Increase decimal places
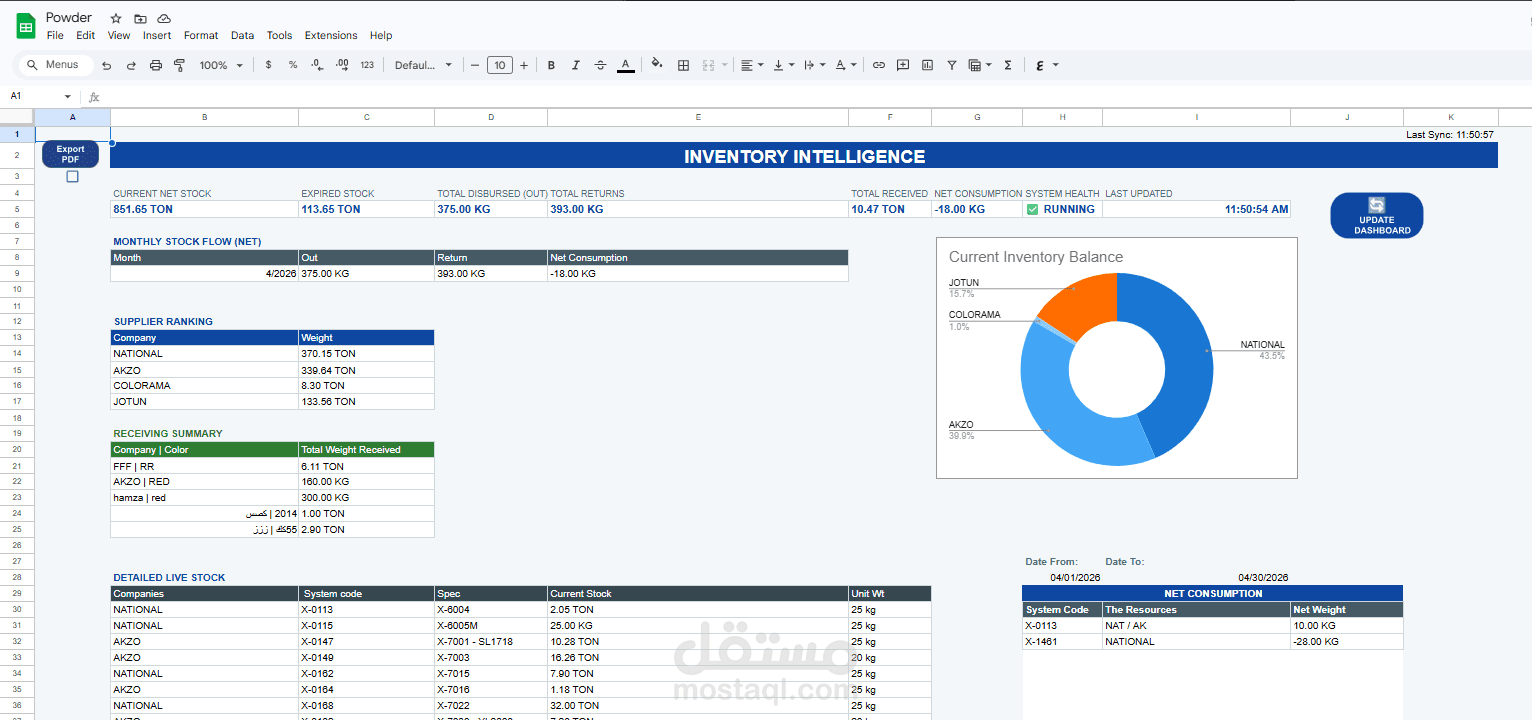The image size is (1532, 720). 342,65
